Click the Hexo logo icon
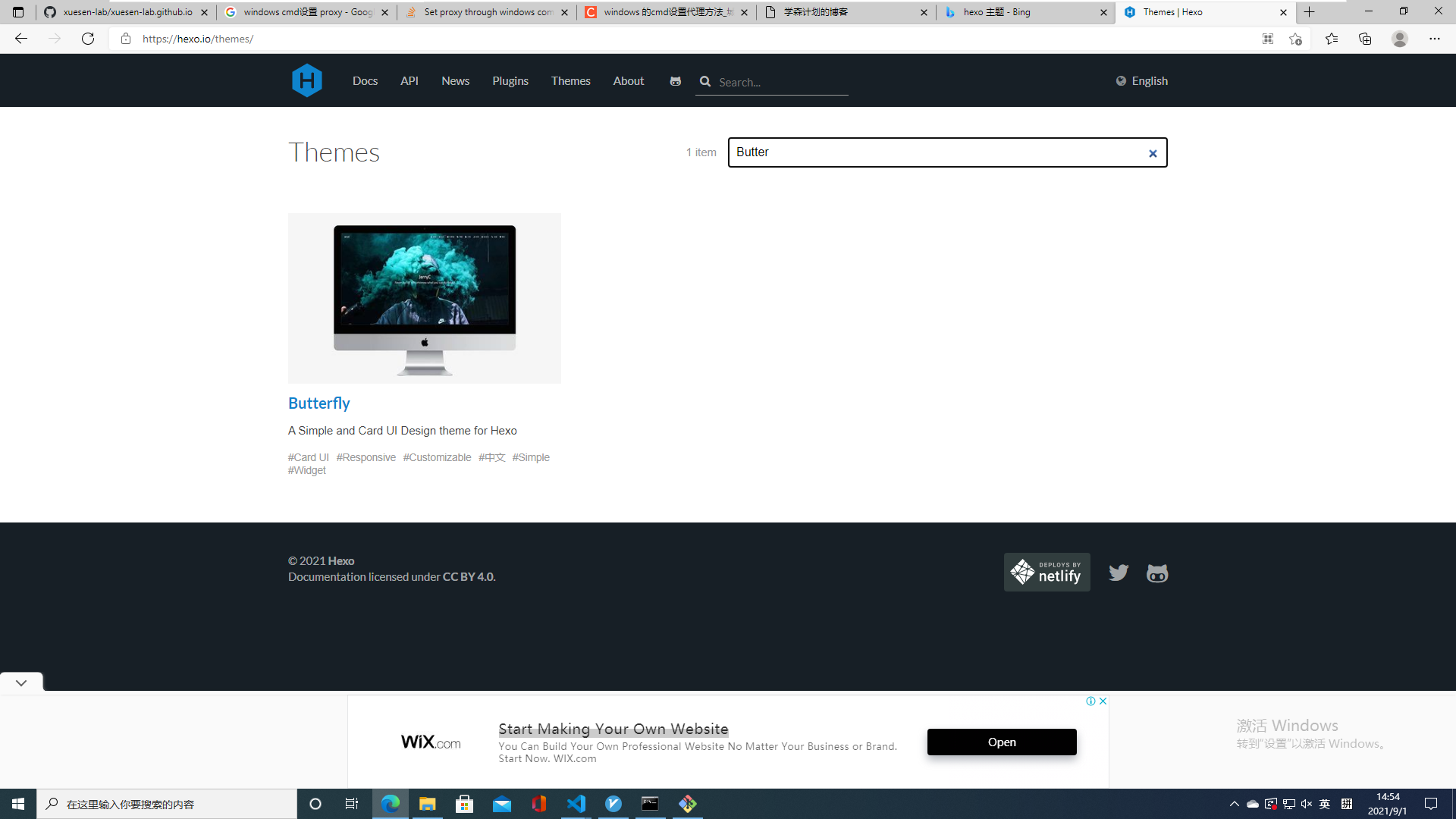 [306, 81]
